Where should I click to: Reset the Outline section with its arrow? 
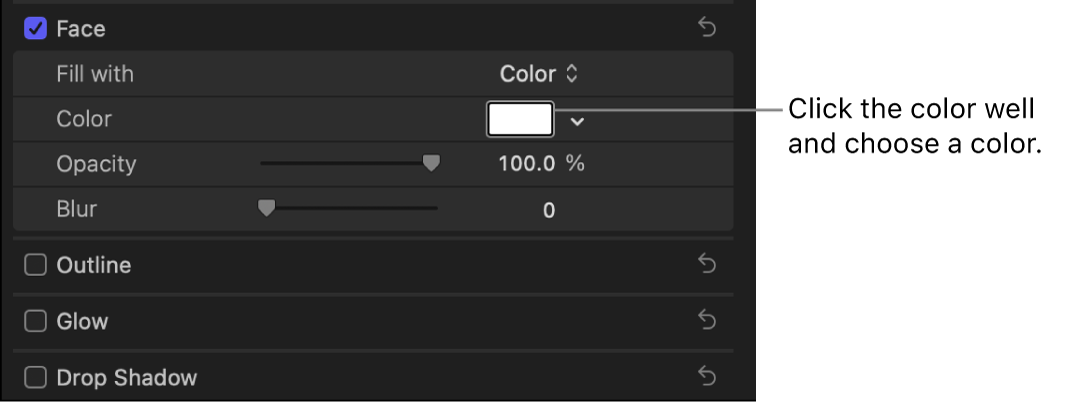pyautogui.click(x=707, y=265)
